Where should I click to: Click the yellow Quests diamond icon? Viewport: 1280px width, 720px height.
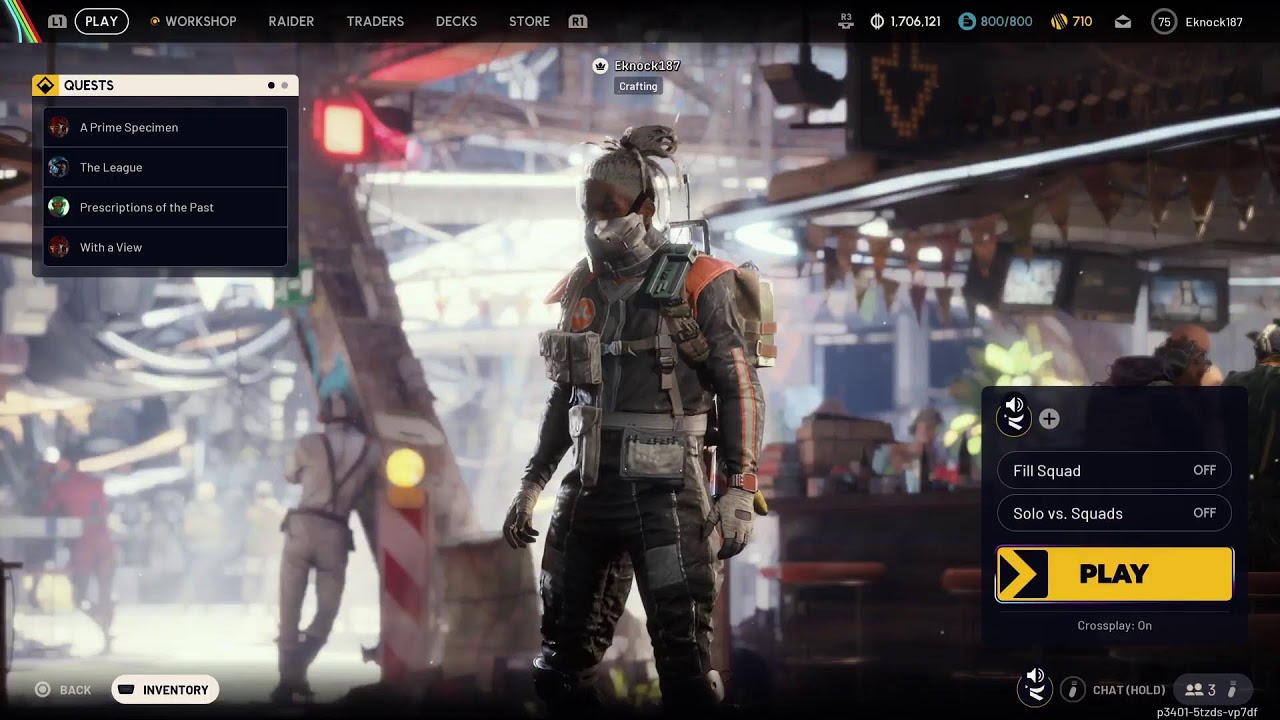45,85
